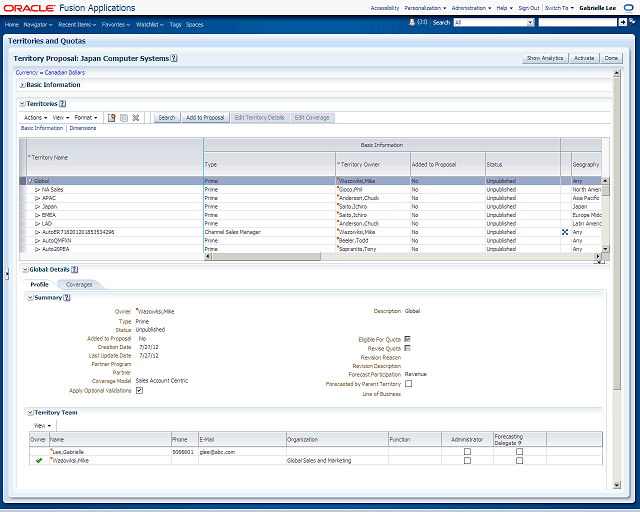Expand the EMEA territory node

pos(38,215)
